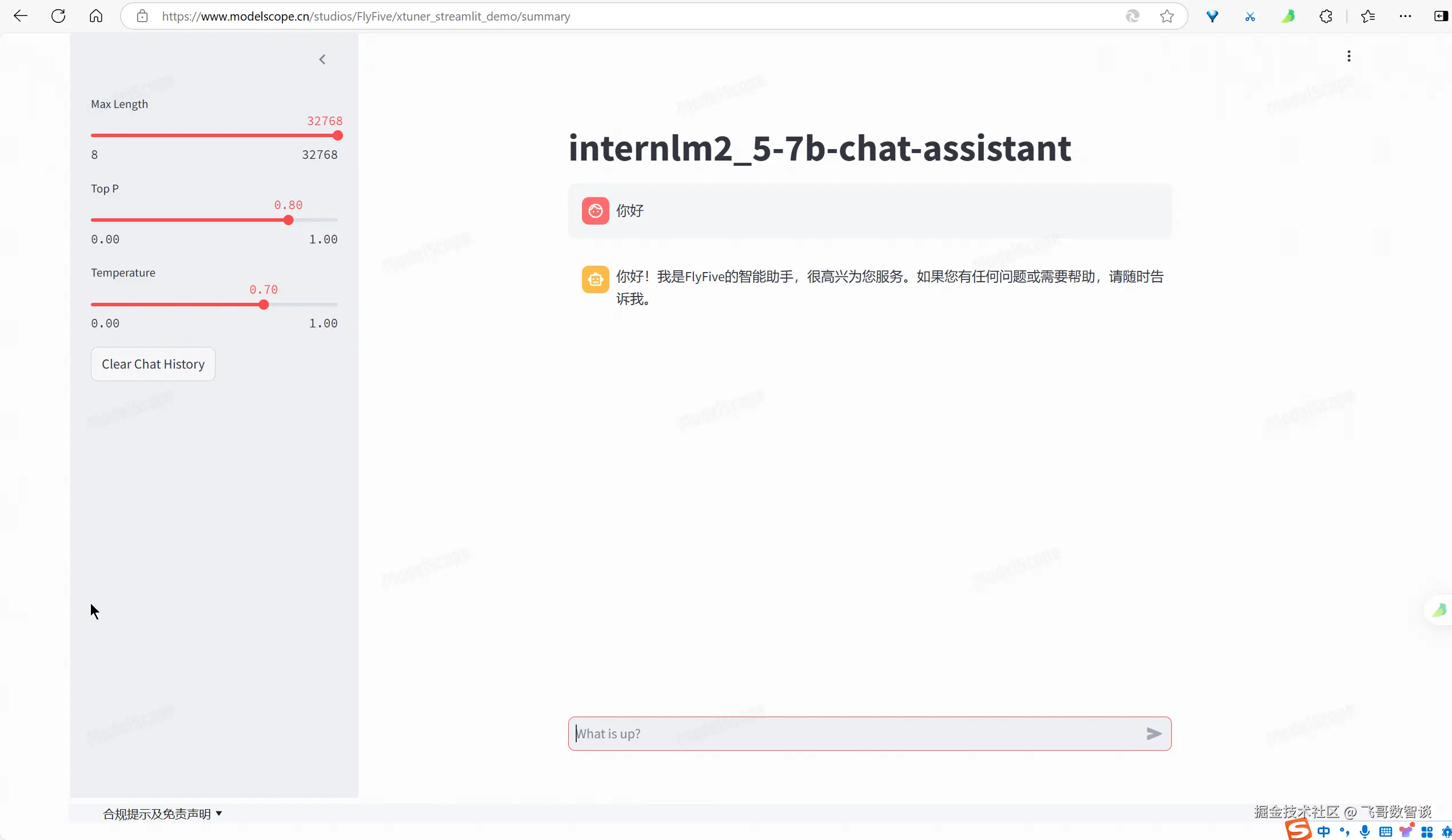Focus the What is up? chat input
This screenshot has height=840, width=1452.
[853, 733]
